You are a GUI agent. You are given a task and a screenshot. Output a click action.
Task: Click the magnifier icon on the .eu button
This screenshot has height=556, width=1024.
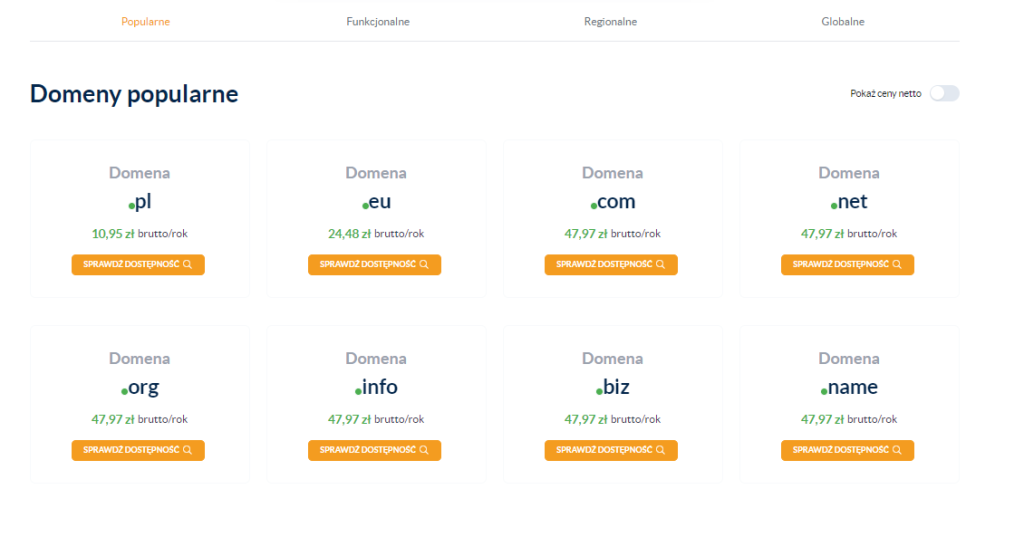(x=424, y=265)
